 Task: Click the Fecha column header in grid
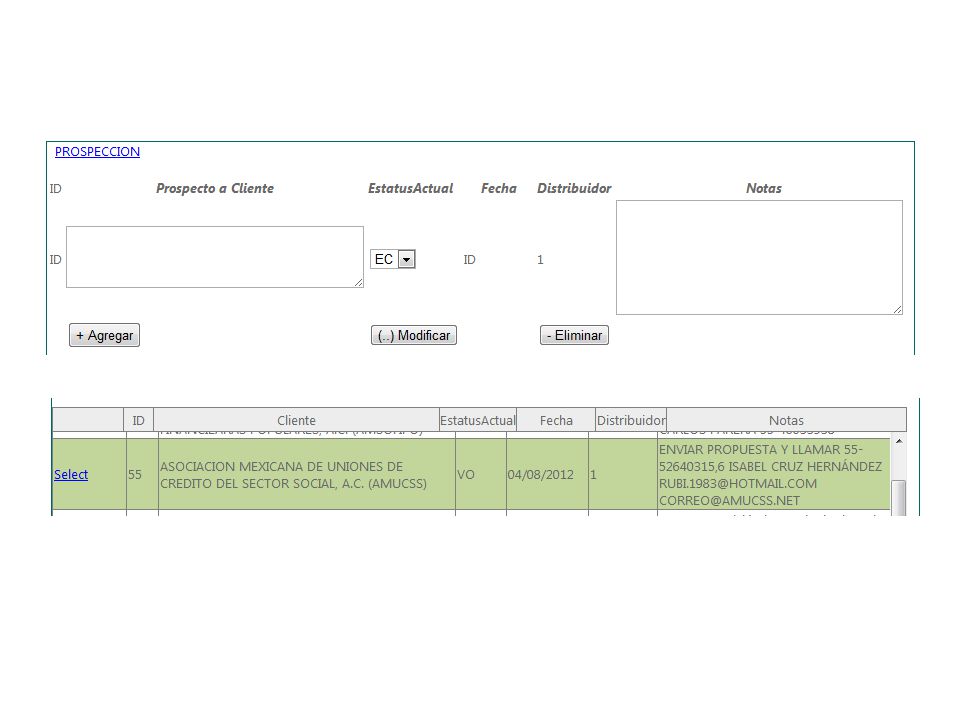(556, 420)
